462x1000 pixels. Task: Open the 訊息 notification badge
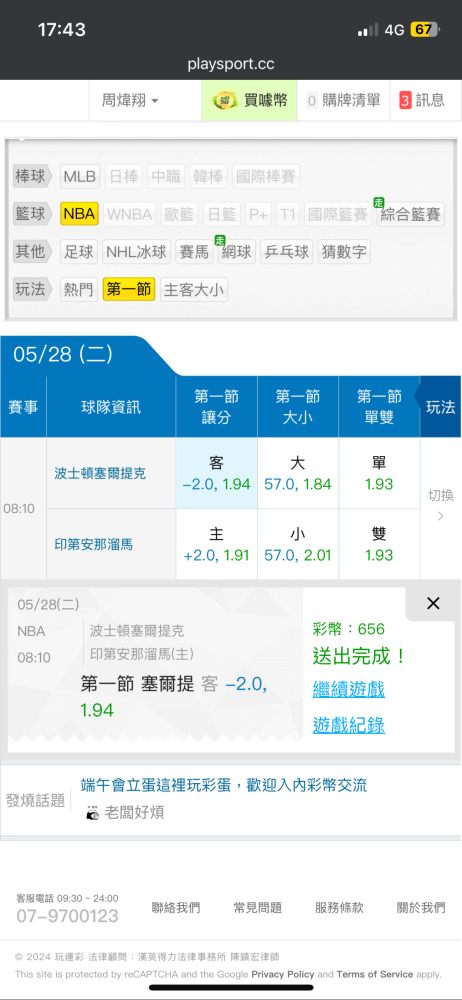[405, 100]
